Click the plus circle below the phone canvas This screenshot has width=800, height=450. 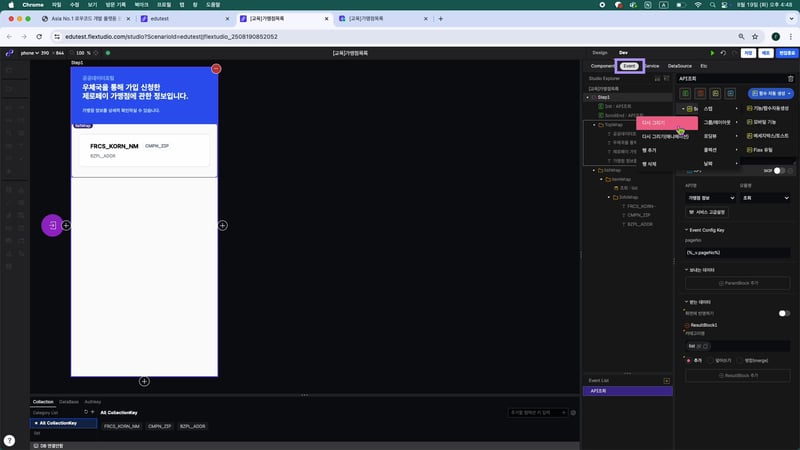144,381
